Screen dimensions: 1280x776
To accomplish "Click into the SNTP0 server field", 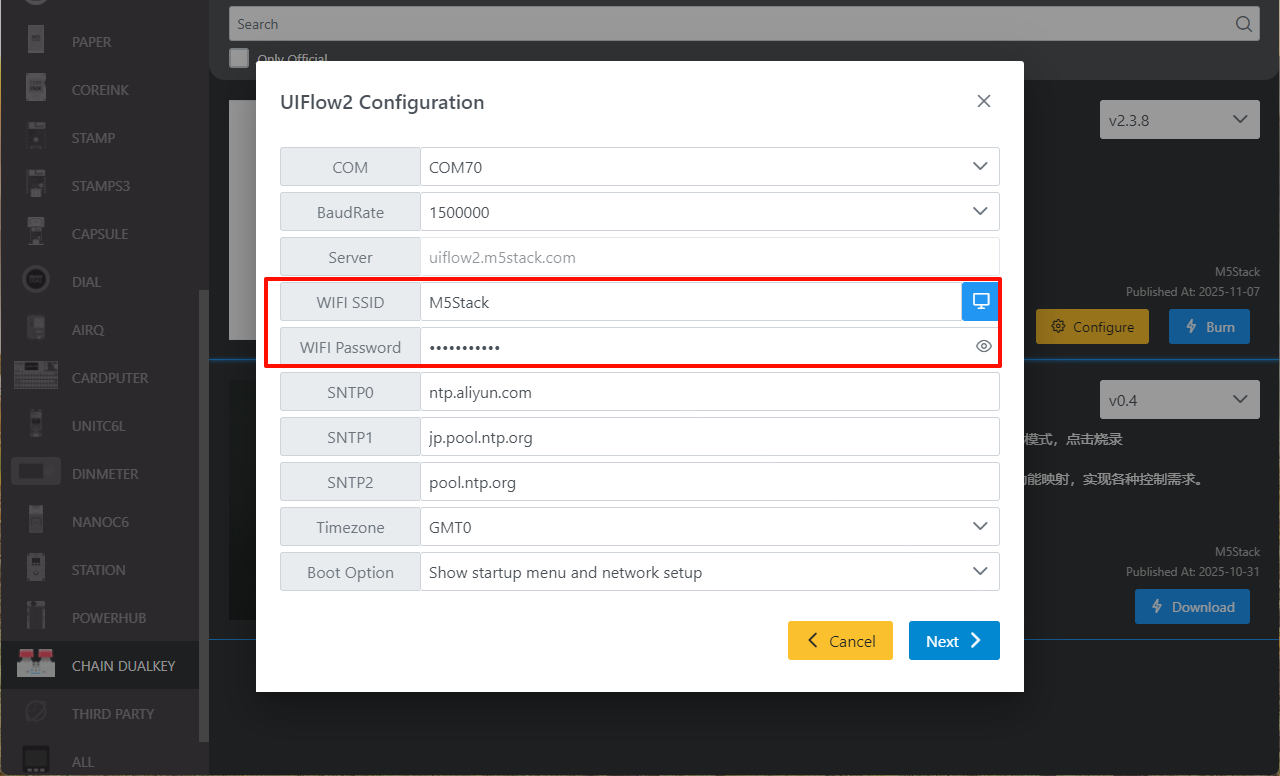I will click(709, 392).
